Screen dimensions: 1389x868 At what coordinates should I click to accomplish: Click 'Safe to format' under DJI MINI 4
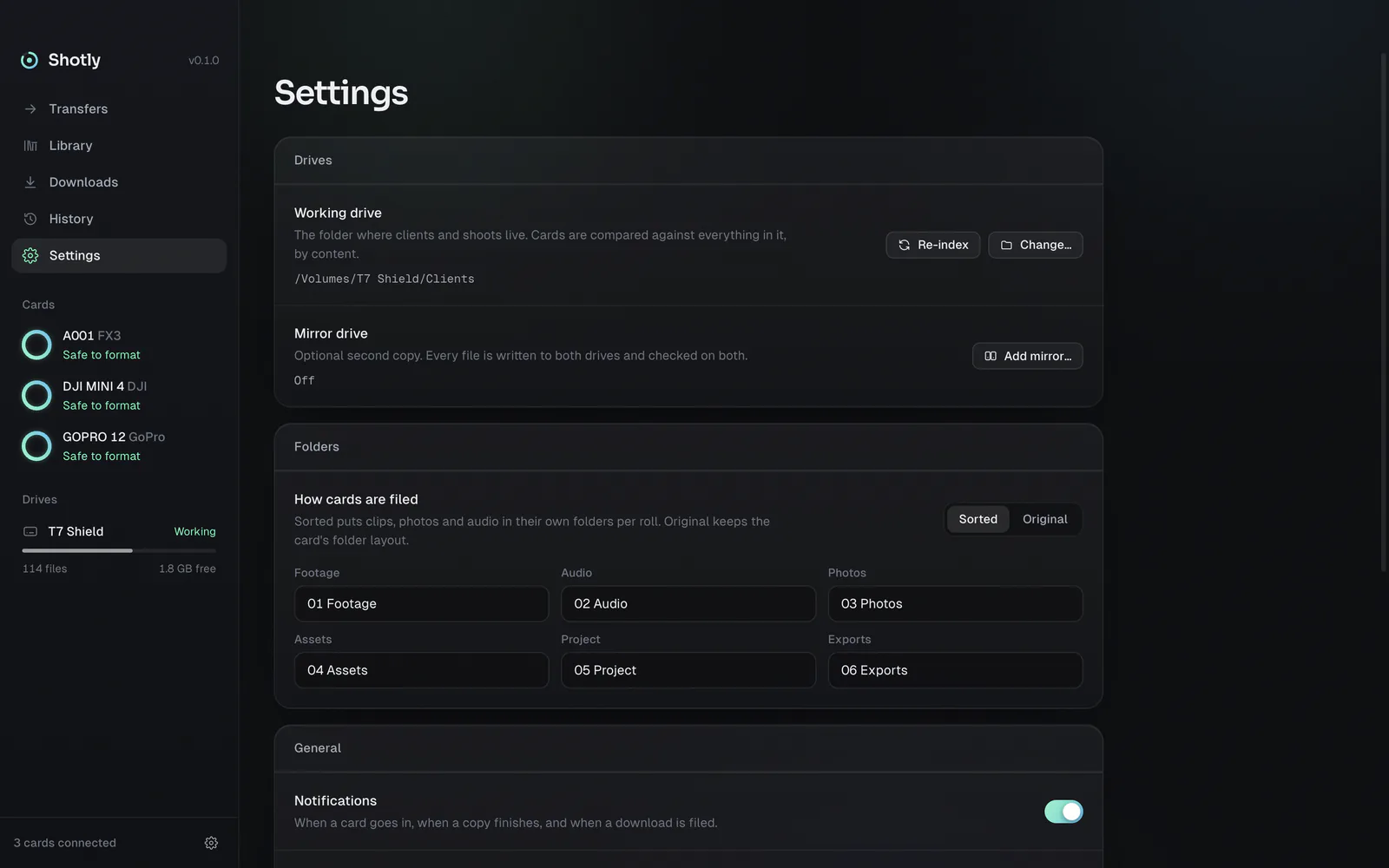pos(102,405)
